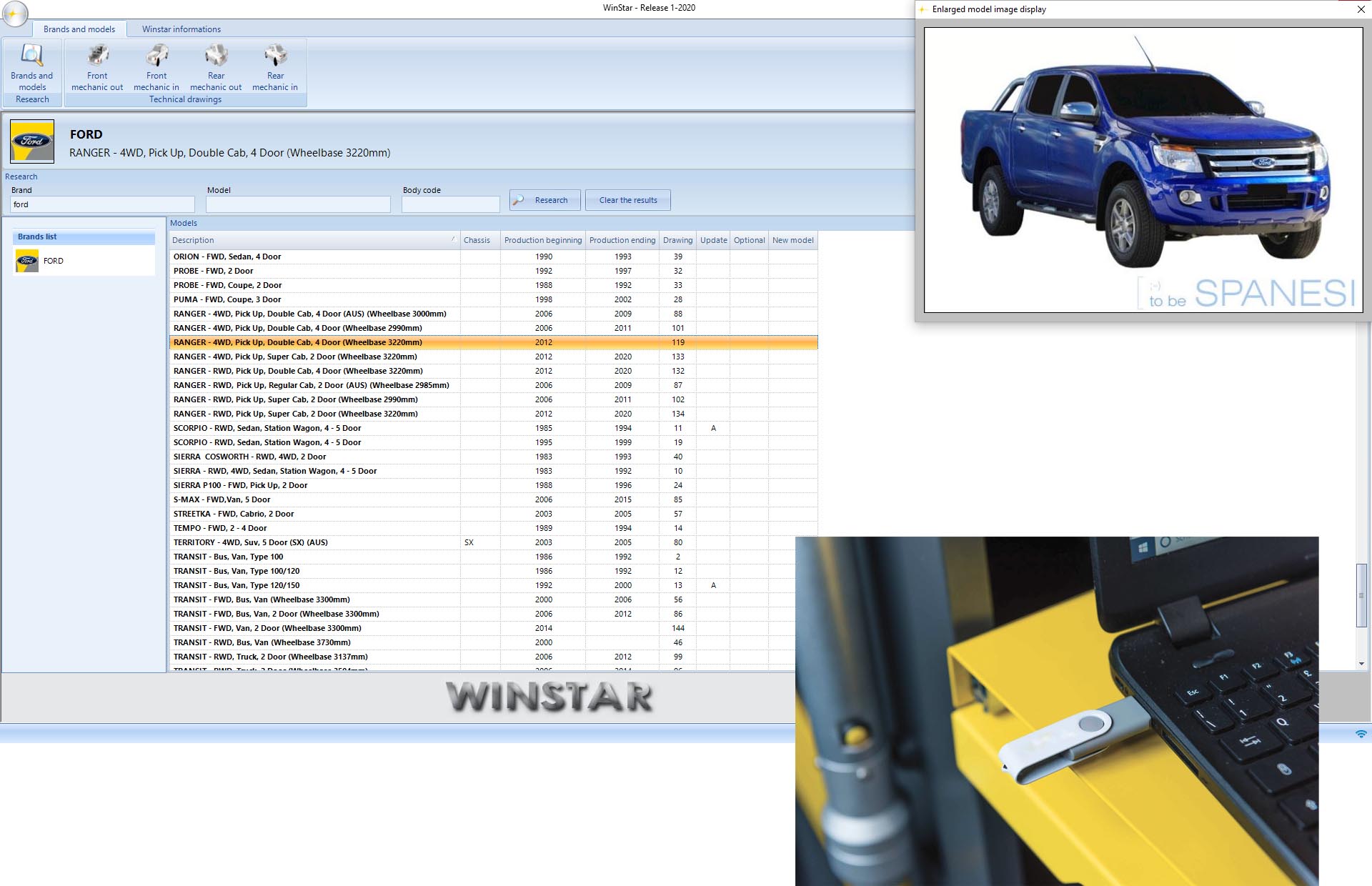Switch to Brands and models tab
The image size is (1372, 886).
tap(79, 29)
